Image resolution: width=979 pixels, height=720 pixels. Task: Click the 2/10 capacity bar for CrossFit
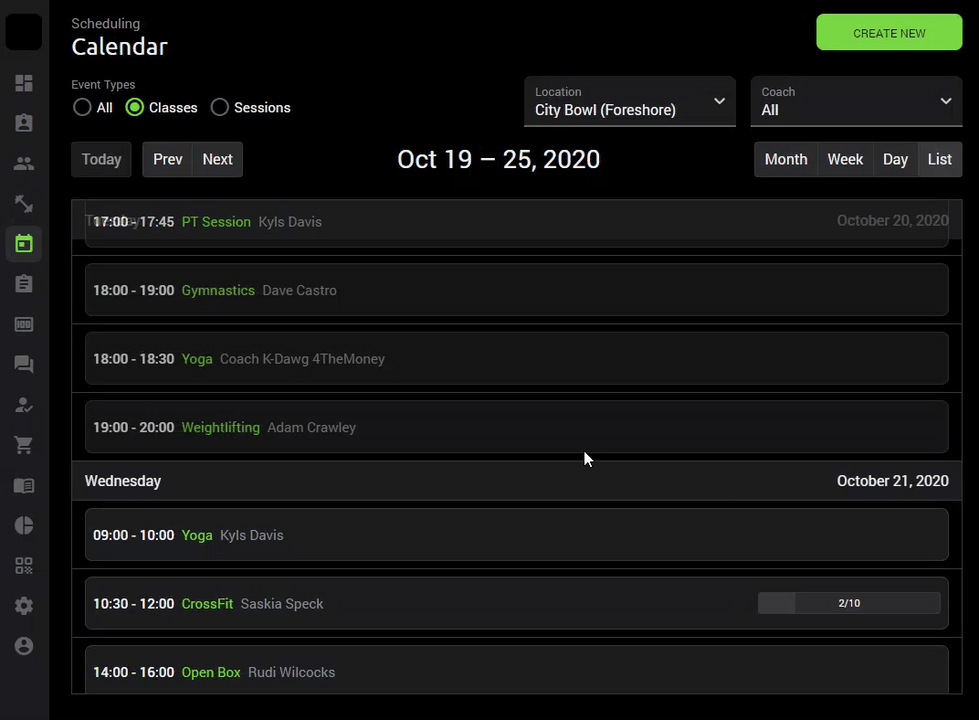tap(849, 603)
